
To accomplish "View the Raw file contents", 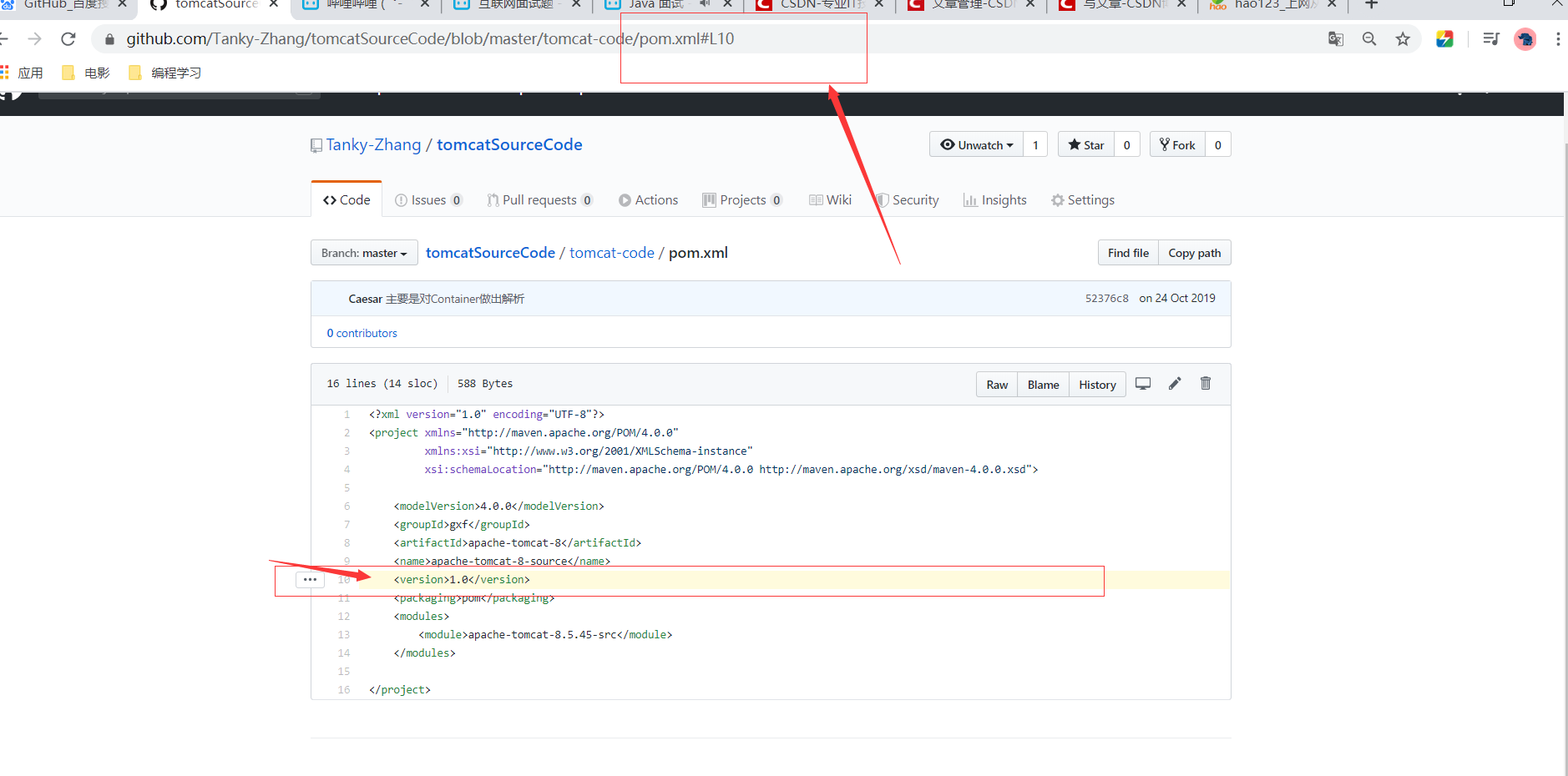I will 997,385.
